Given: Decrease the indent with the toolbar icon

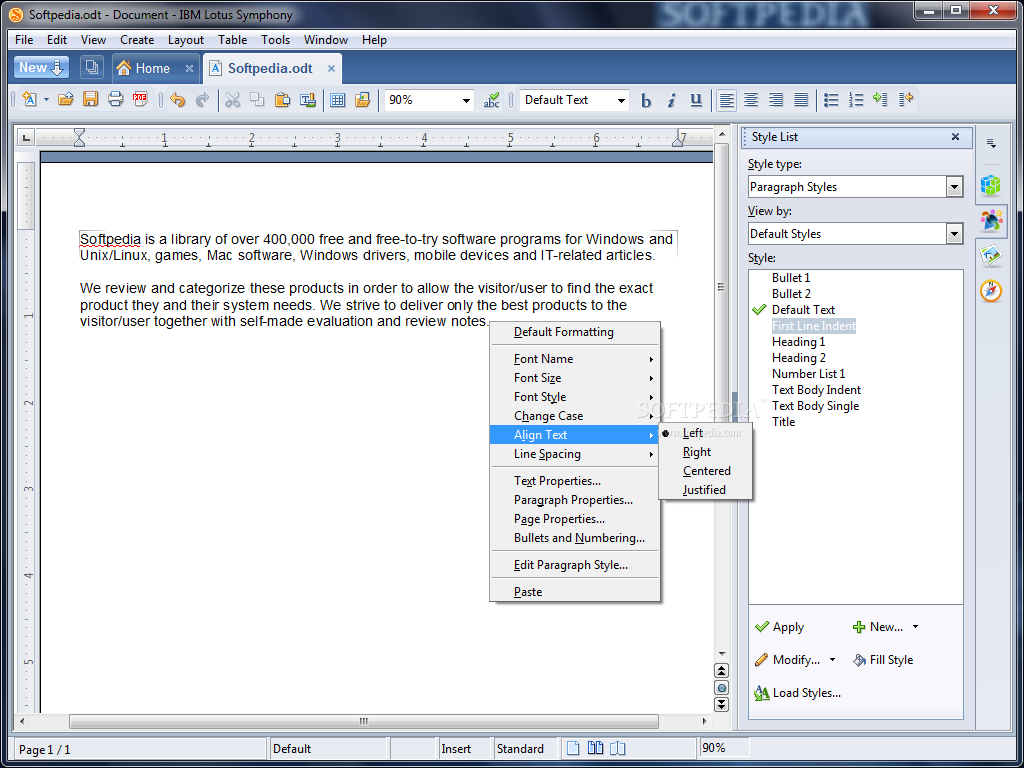Looking at the screenshot, I should [906, 100].
